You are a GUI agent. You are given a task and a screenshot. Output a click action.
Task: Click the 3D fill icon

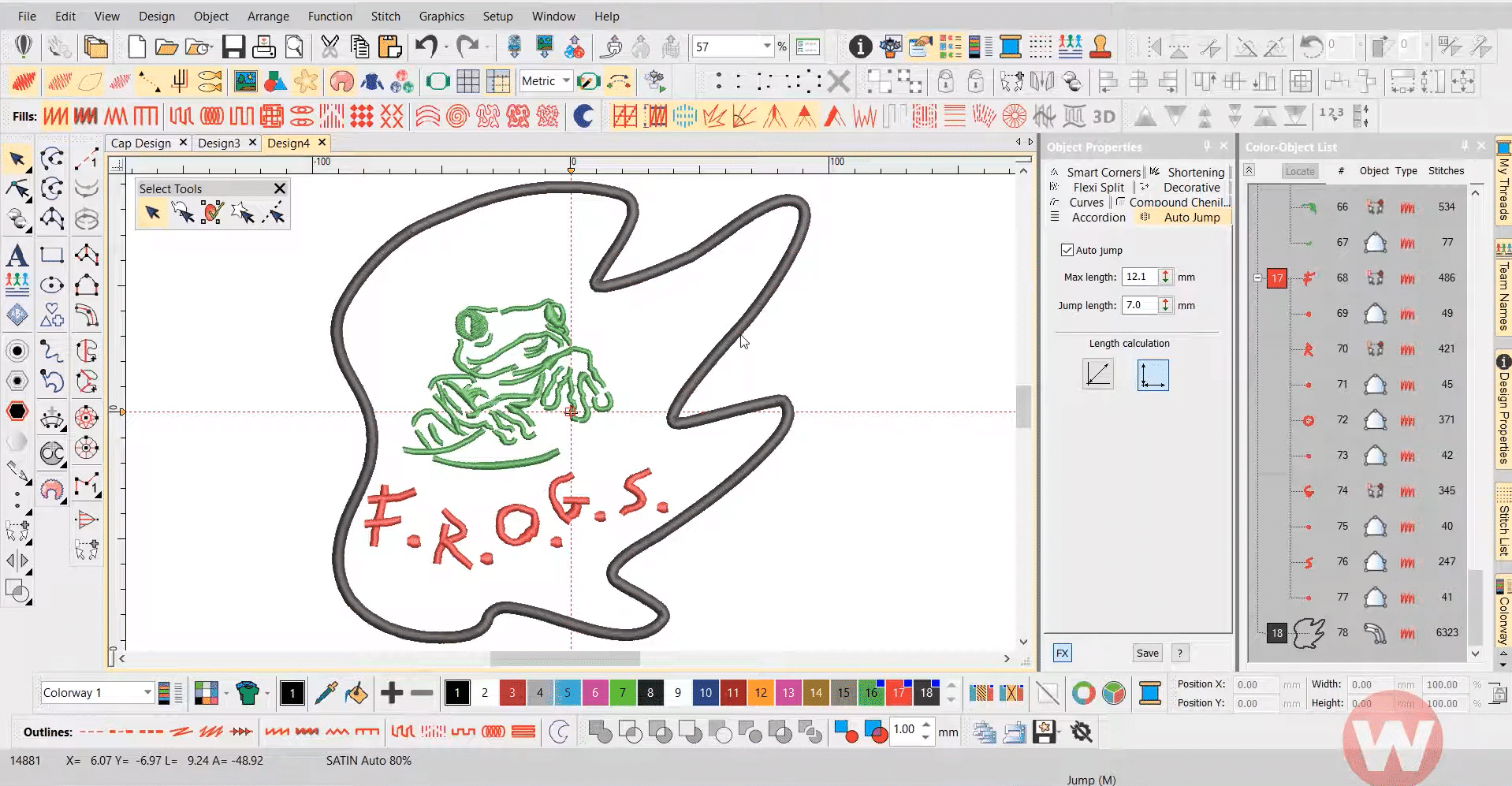1104,117
